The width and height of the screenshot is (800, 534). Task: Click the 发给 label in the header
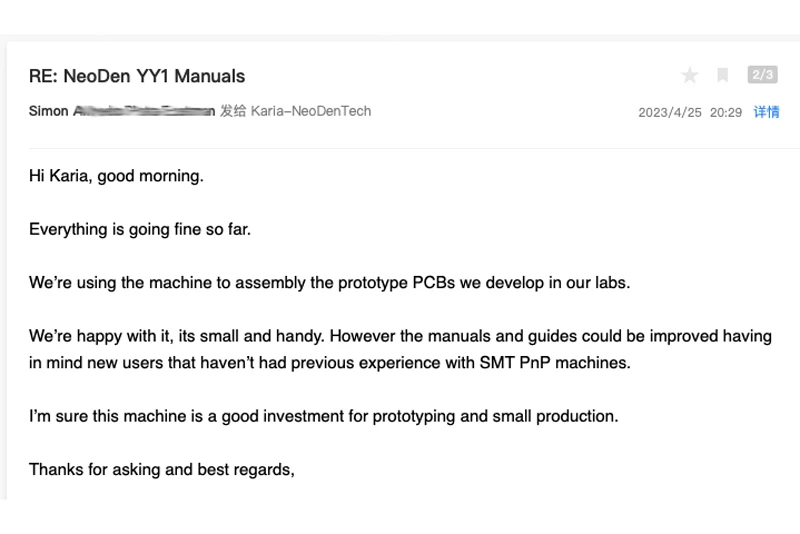[233, 111]
